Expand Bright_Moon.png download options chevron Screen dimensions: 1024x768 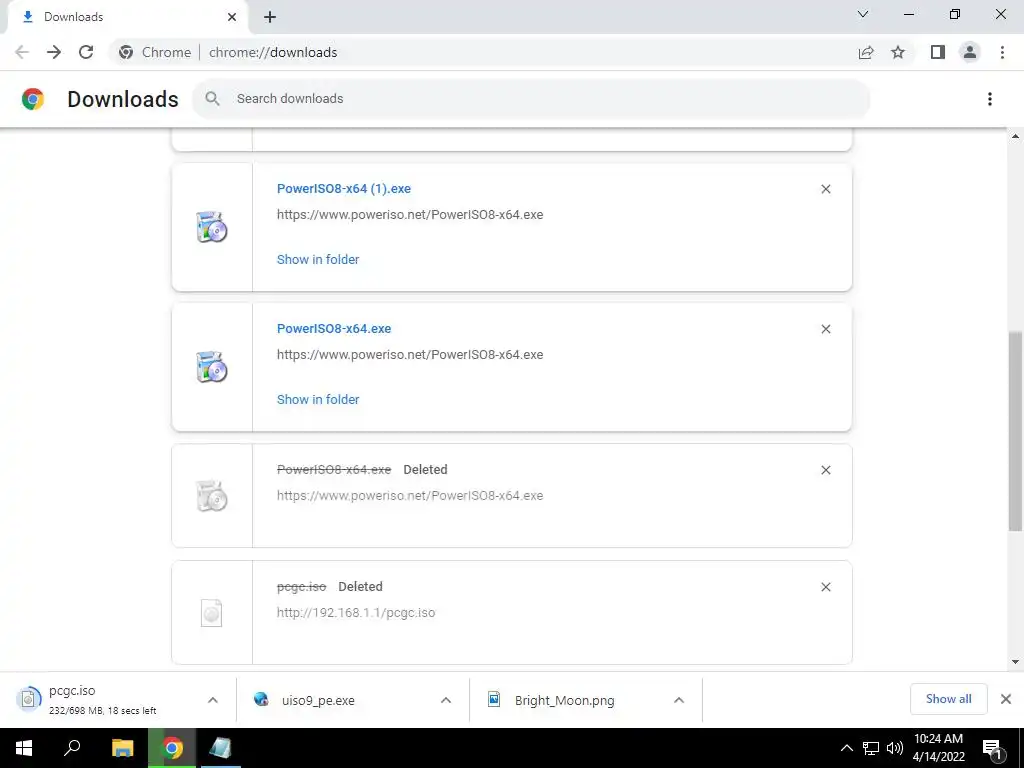point(679,700)
